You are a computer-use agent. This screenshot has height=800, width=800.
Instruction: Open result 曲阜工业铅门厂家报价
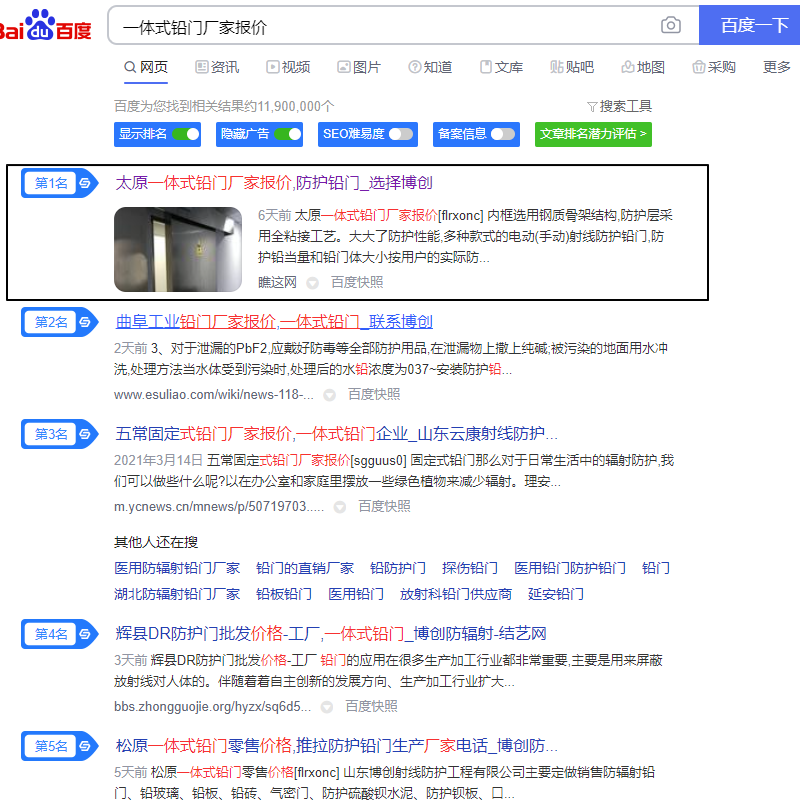[274, 322]
